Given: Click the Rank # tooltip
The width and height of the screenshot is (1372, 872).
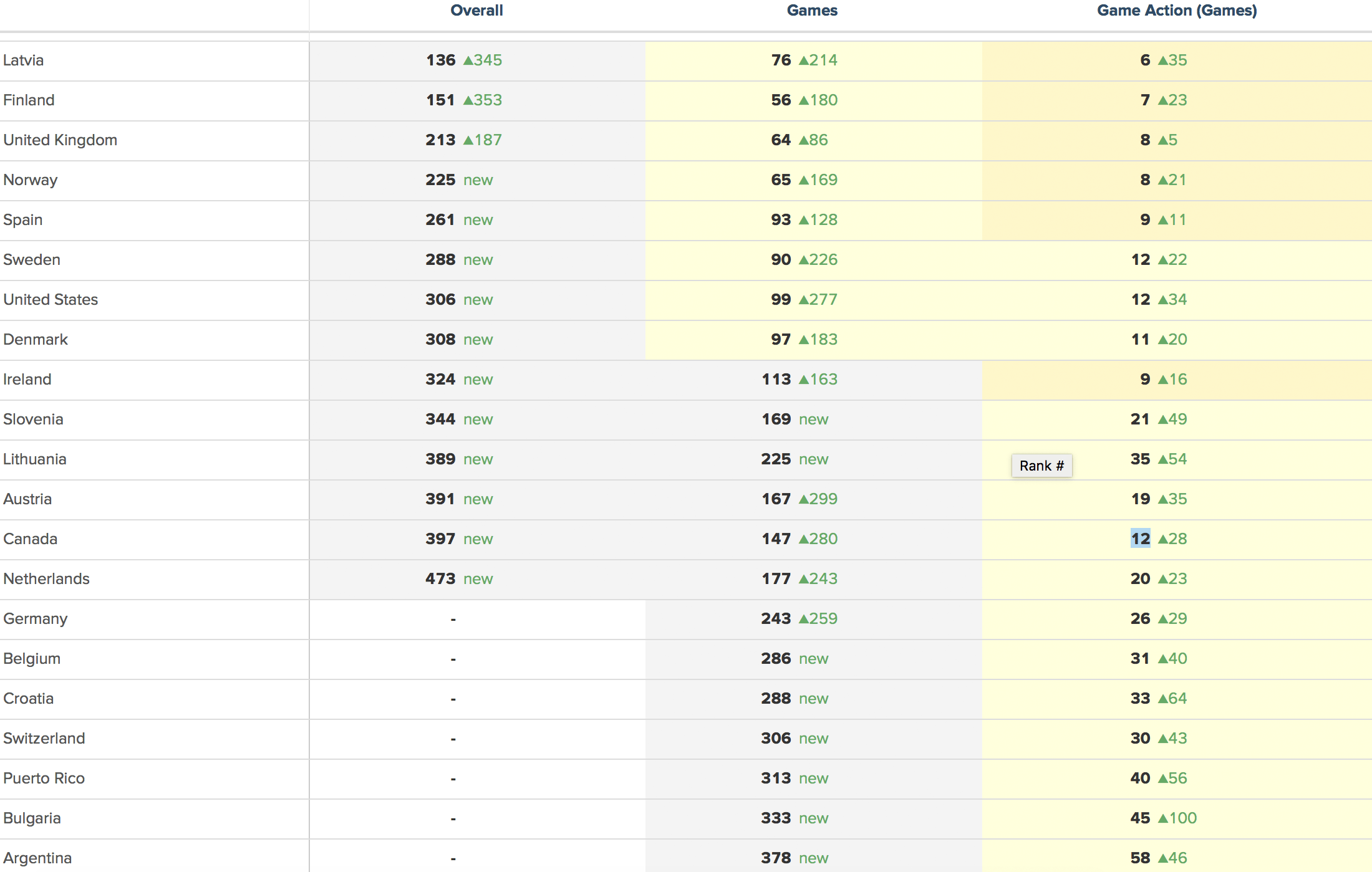Looking at the screenshot, I should [x=1041, y=466].
